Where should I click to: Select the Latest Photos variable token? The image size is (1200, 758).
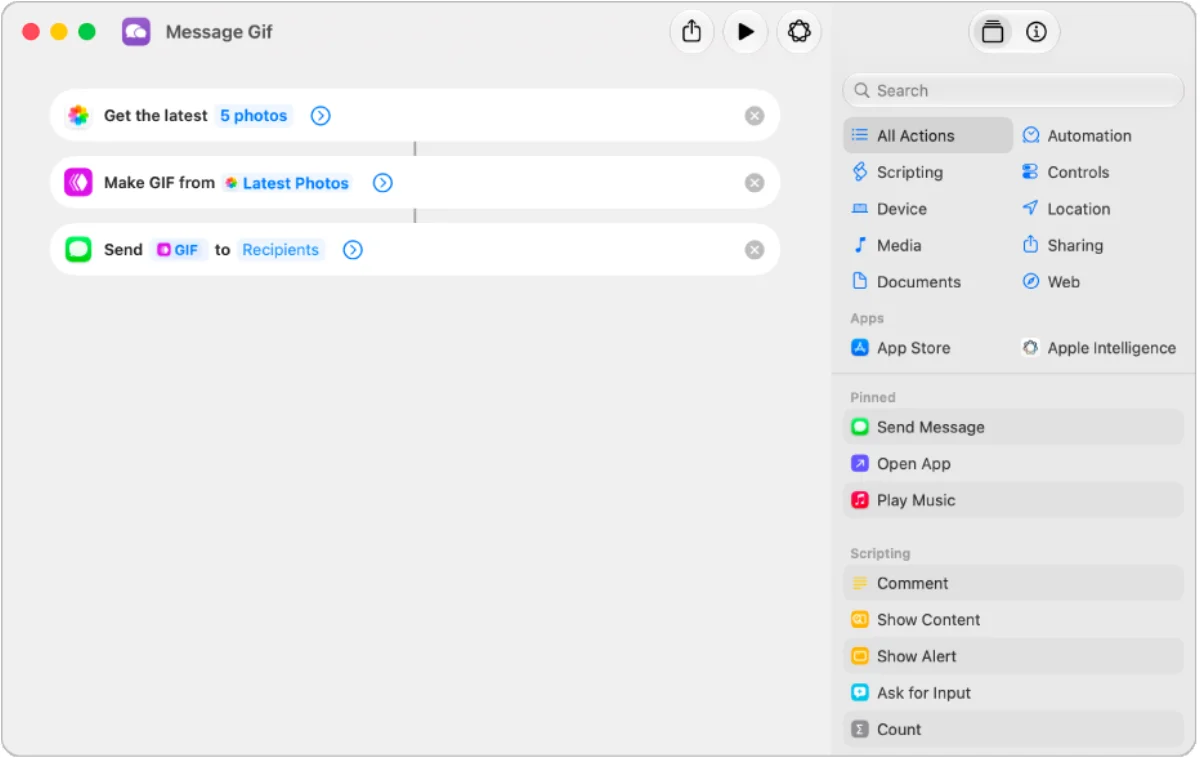(287, 183)
